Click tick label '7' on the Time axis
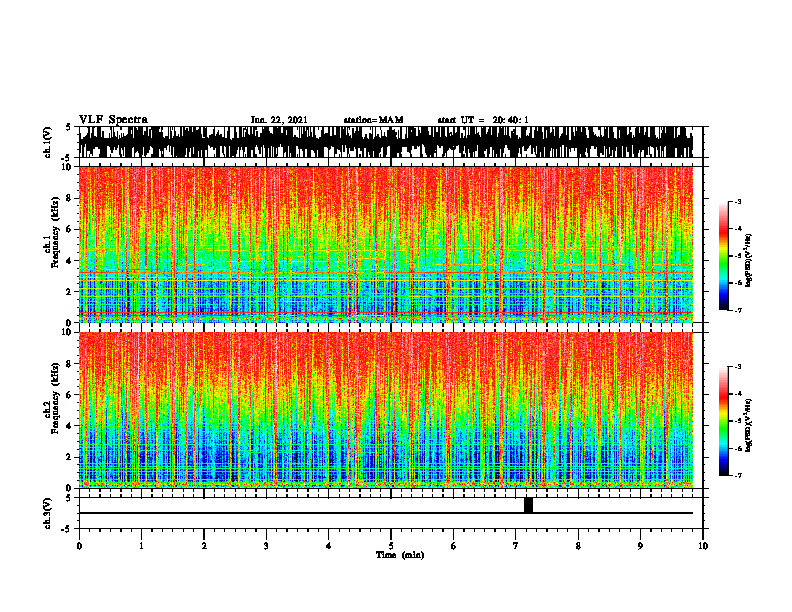 point(516,546)
